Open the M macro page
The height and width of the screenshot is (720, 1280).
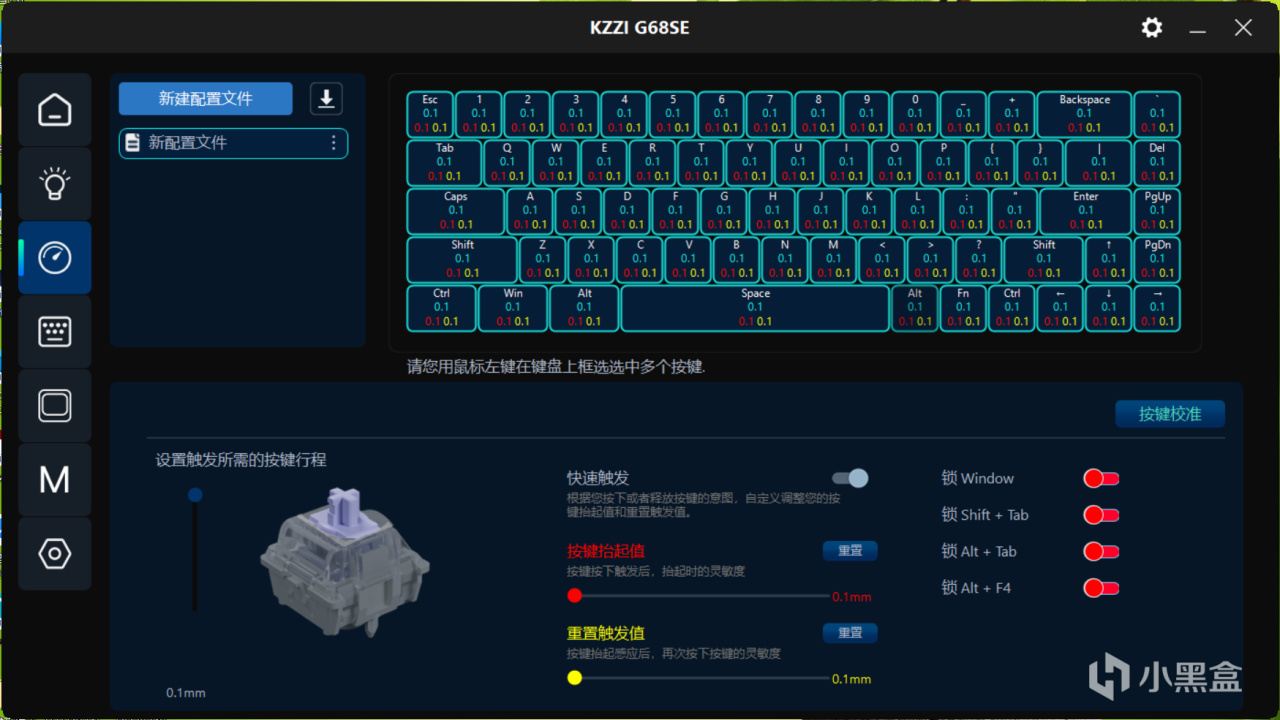55,480
